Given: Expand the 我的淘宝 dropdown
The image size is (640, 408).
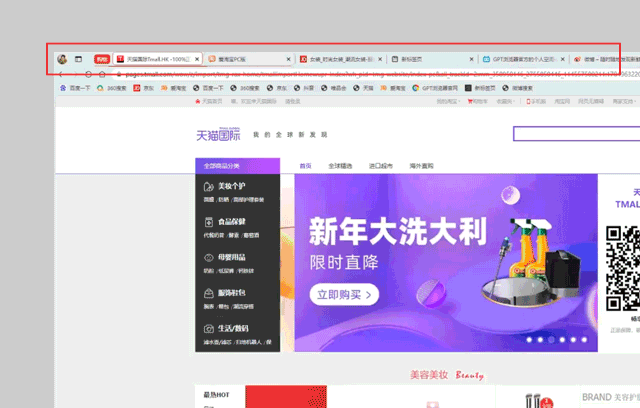Looking at the screenshot, I should (x=448, y=101).
